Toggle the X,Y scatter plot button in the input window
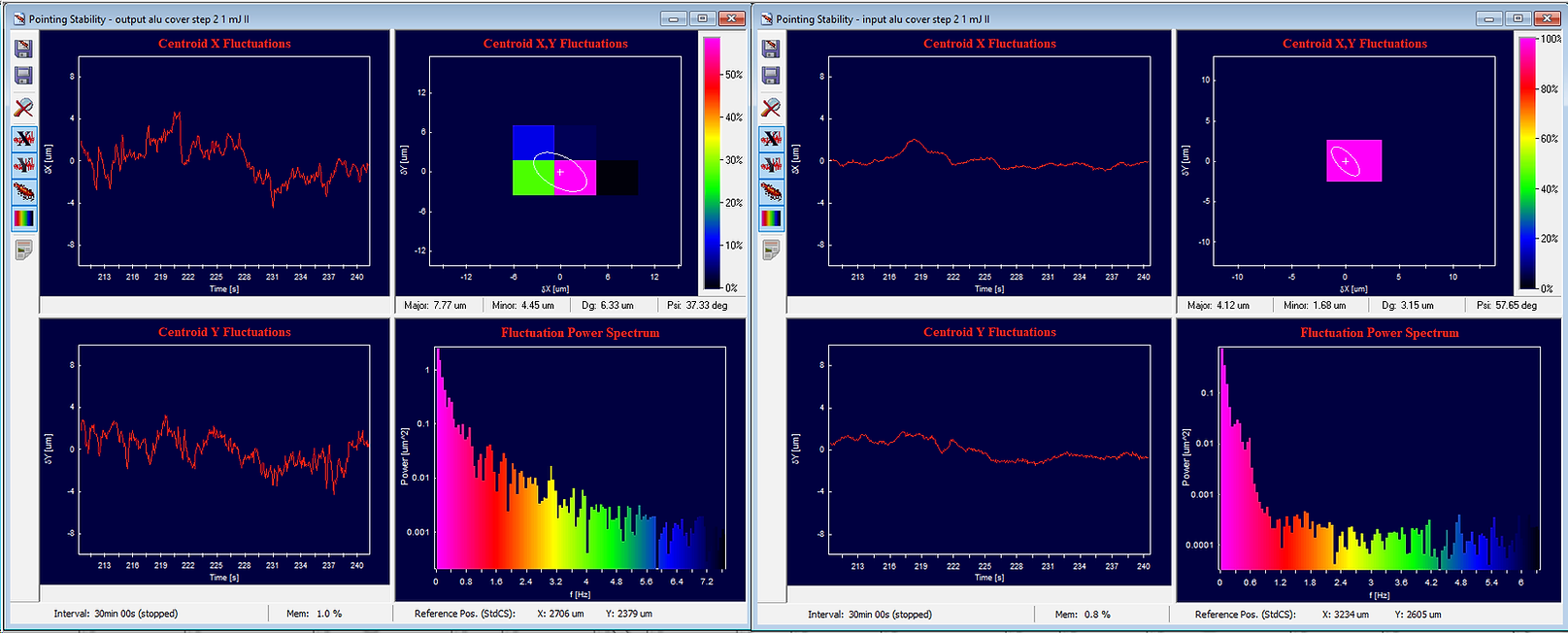Screen dimensions: 1568x633 coord(771,192)
